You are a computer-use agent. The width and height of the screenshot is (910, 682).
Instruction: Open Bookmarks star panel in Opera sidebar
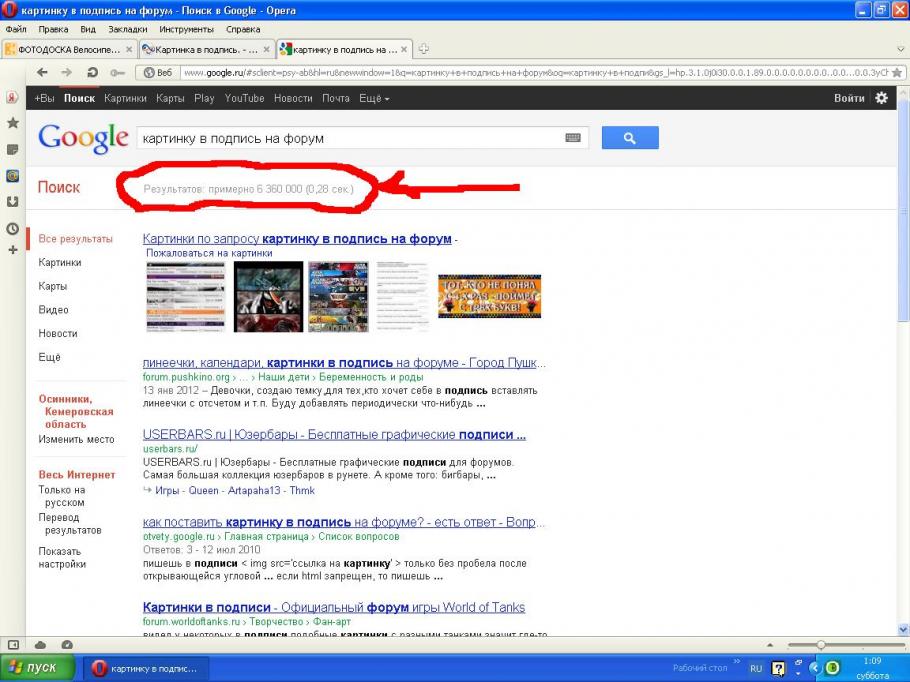[x=12, y=123]
